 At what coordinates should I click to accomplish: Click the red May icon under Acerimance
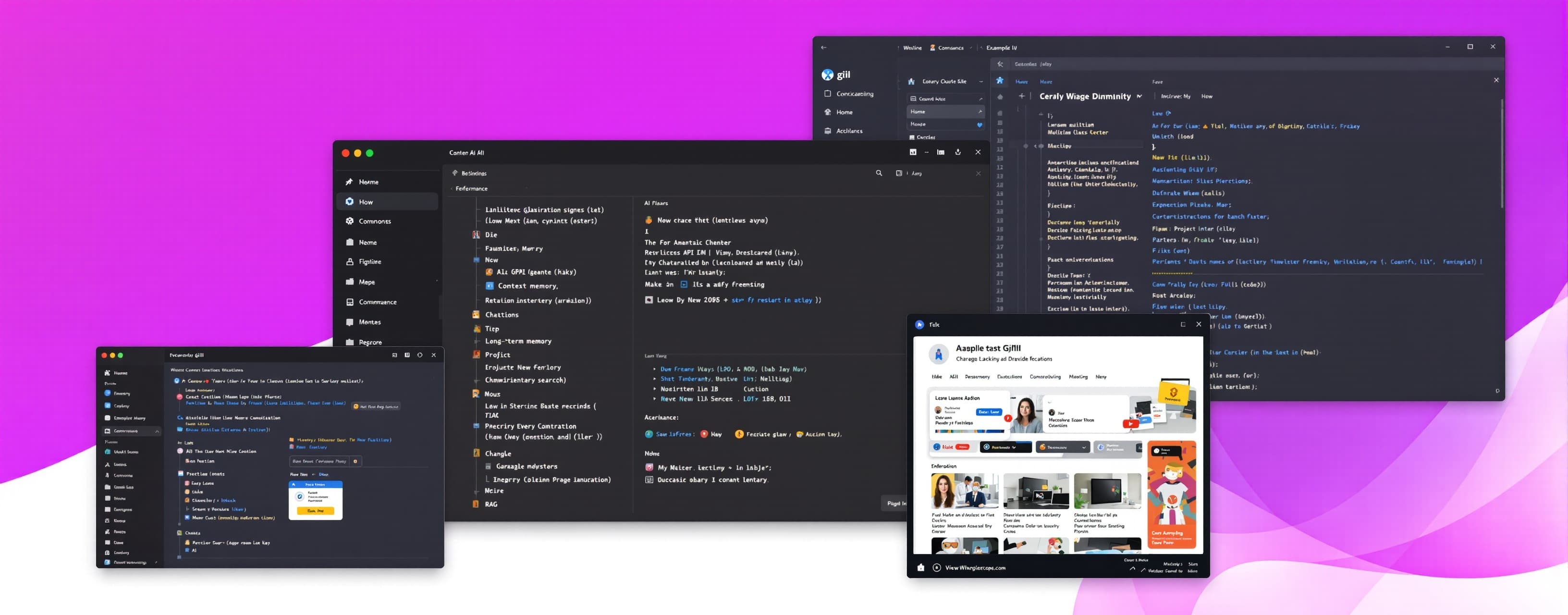704,434
